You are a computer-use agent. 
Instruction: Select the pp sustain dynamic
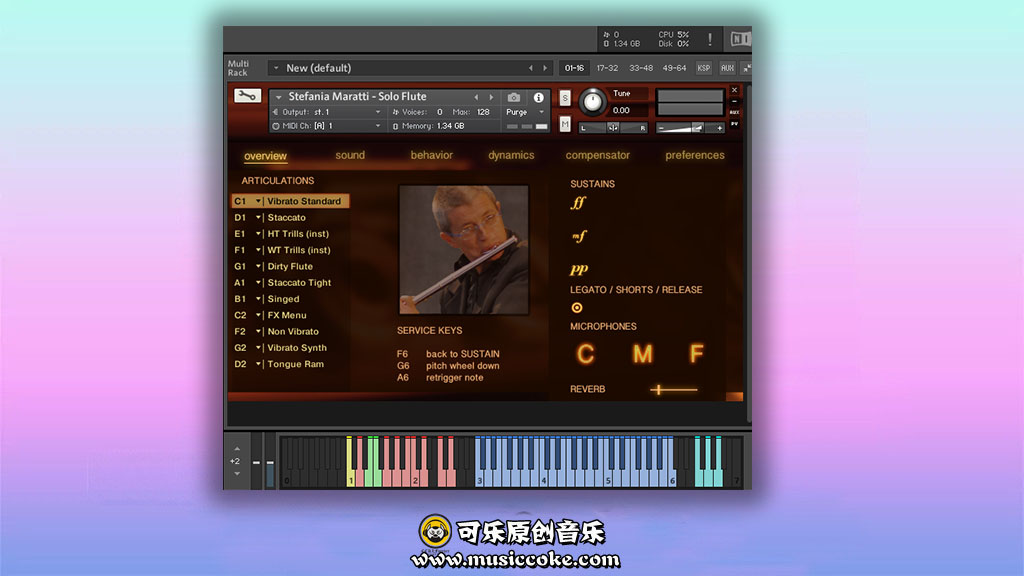tap(579, 269)
